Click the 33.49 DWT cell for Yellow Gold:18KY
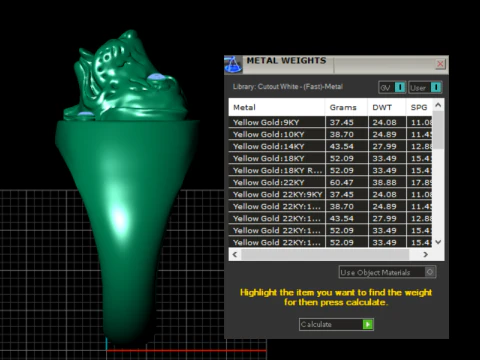The width and height of the screenshot is (480, 360). 387,158
